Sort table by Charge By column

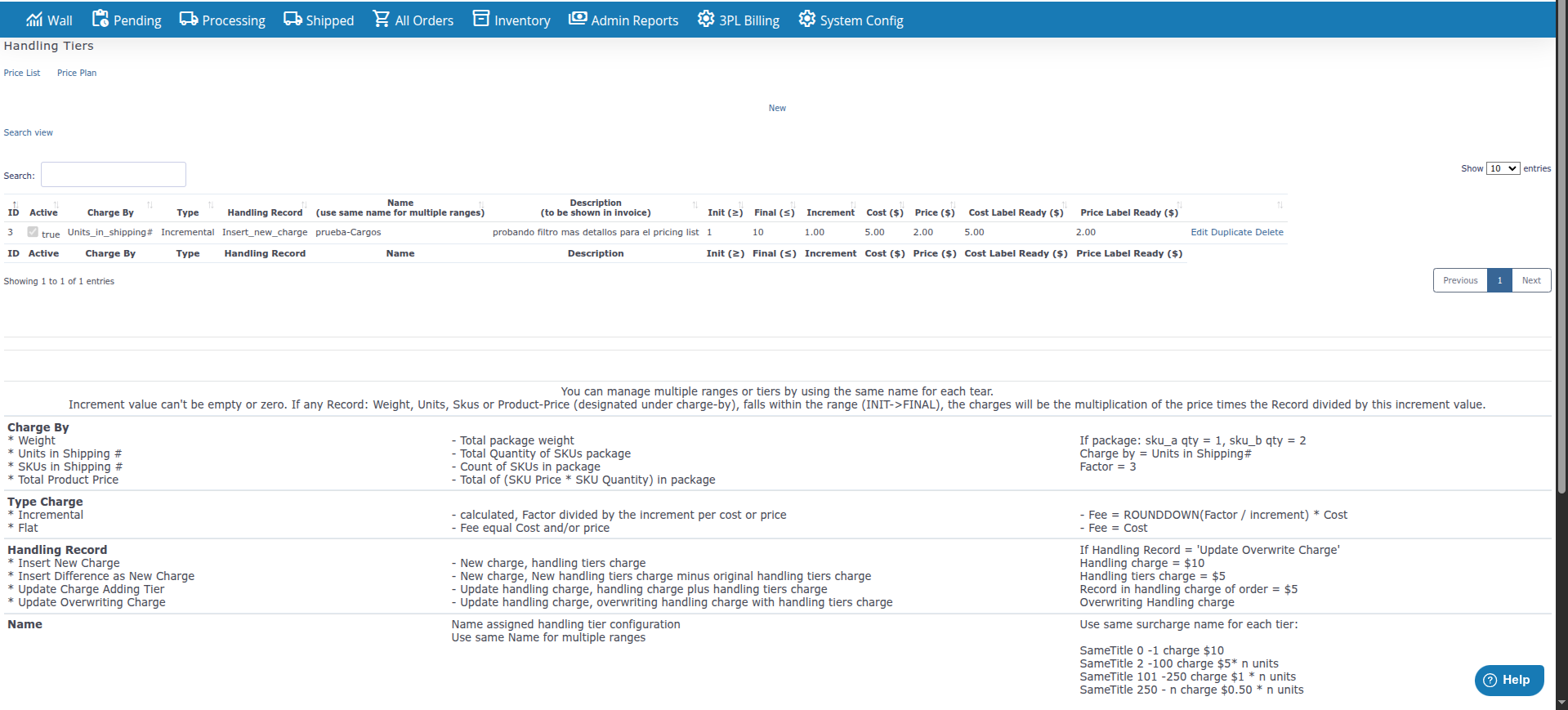point(110,212)
